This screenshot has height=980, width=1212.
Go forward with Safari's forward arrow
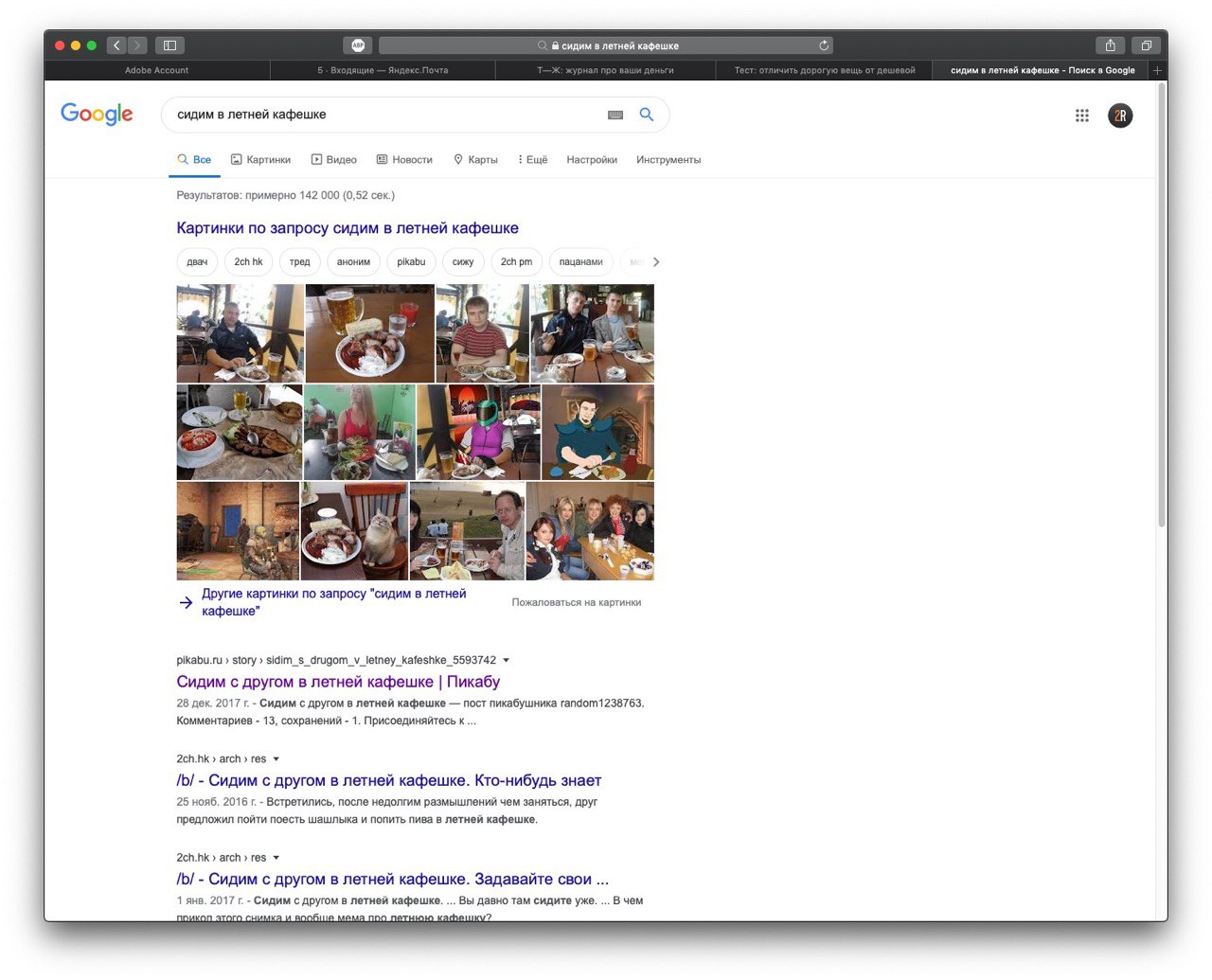coord(137,45)
